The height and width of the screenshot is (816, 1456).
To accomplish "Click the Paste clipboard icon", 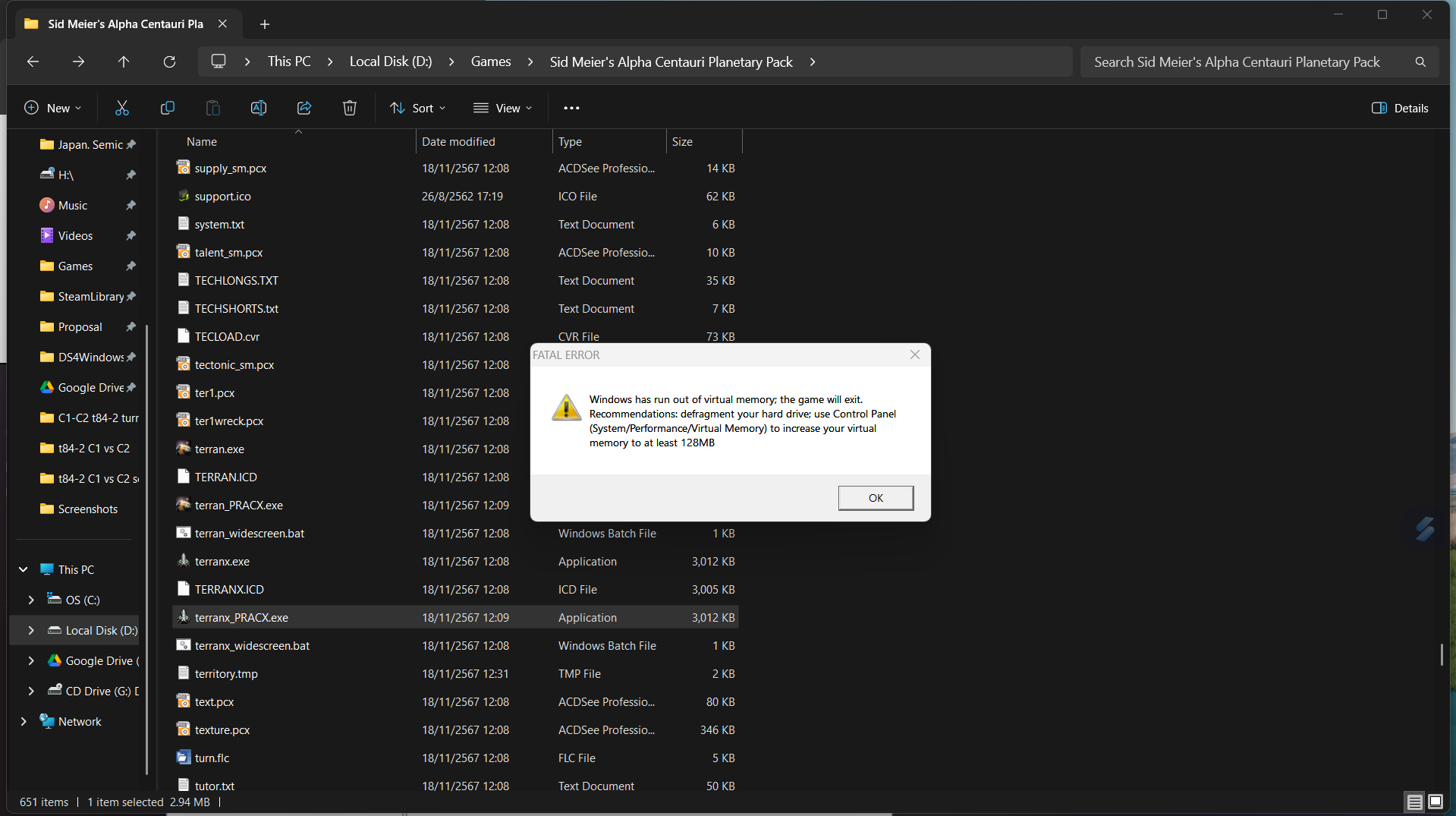I will [x=213, y=108].
